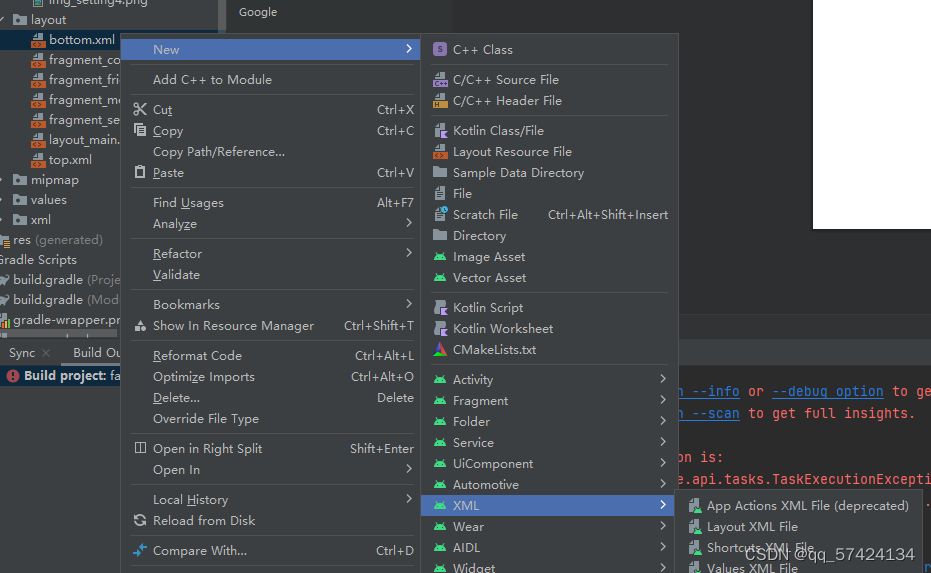This screenshot has width=931, height=573.
Task: Open the Automotive submenu item
Action: (x=547, y=485)
